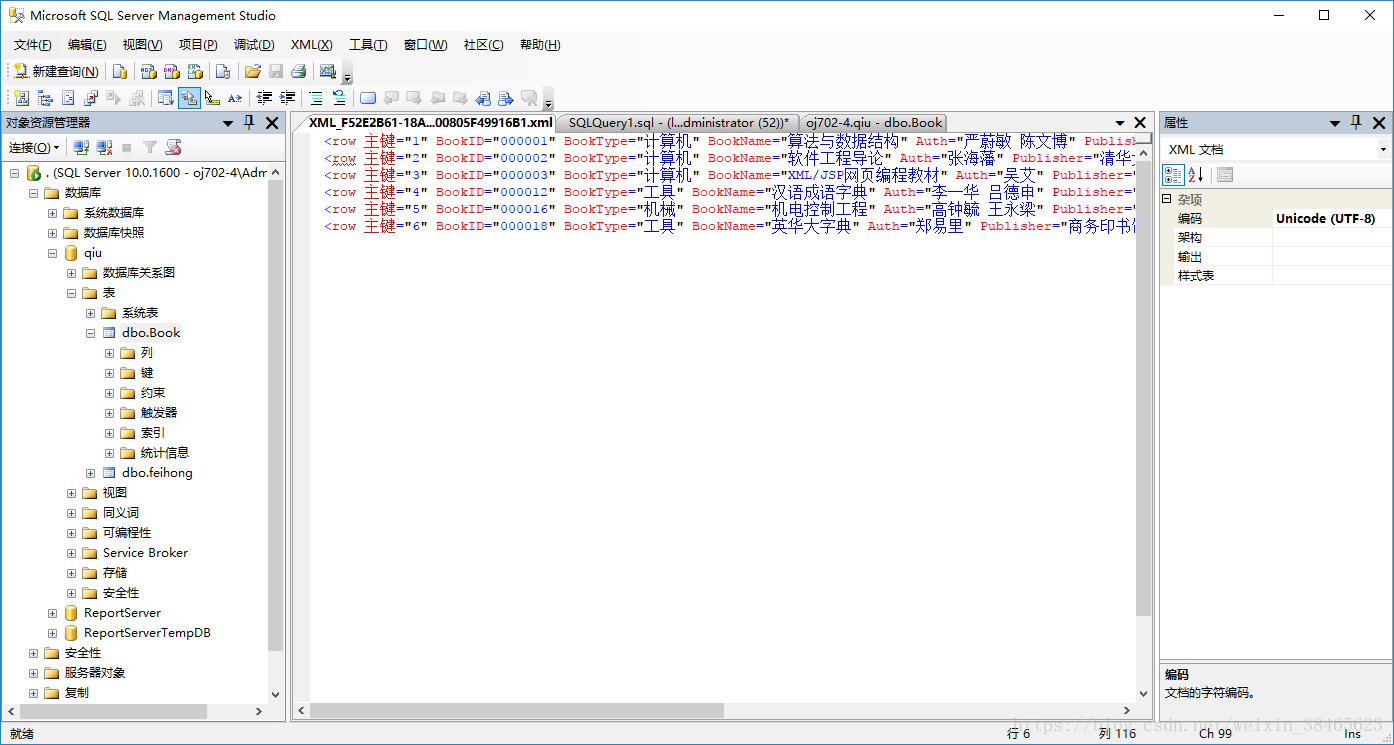Open the XML(X) menu
The image size is (1394, 745).
pyautogui.click(x=311, y=45)
